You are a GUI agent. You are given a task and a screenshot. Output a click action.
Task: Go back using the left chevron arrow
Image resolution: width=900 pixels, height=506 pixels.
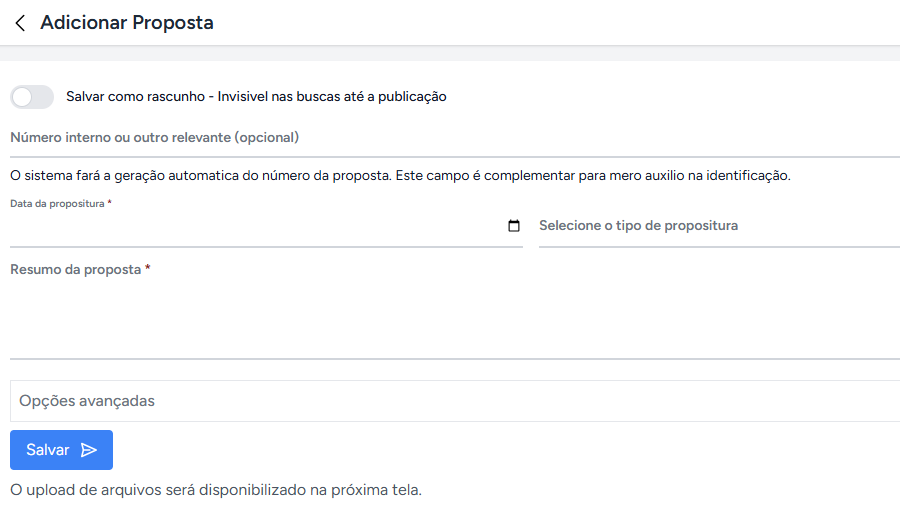coord(20,23)
